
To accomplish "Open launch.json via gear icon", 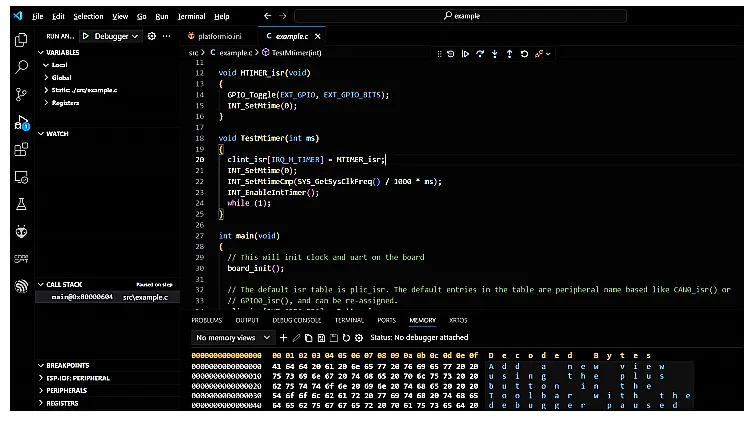I will pyautogui.click(x=152, y=35).
